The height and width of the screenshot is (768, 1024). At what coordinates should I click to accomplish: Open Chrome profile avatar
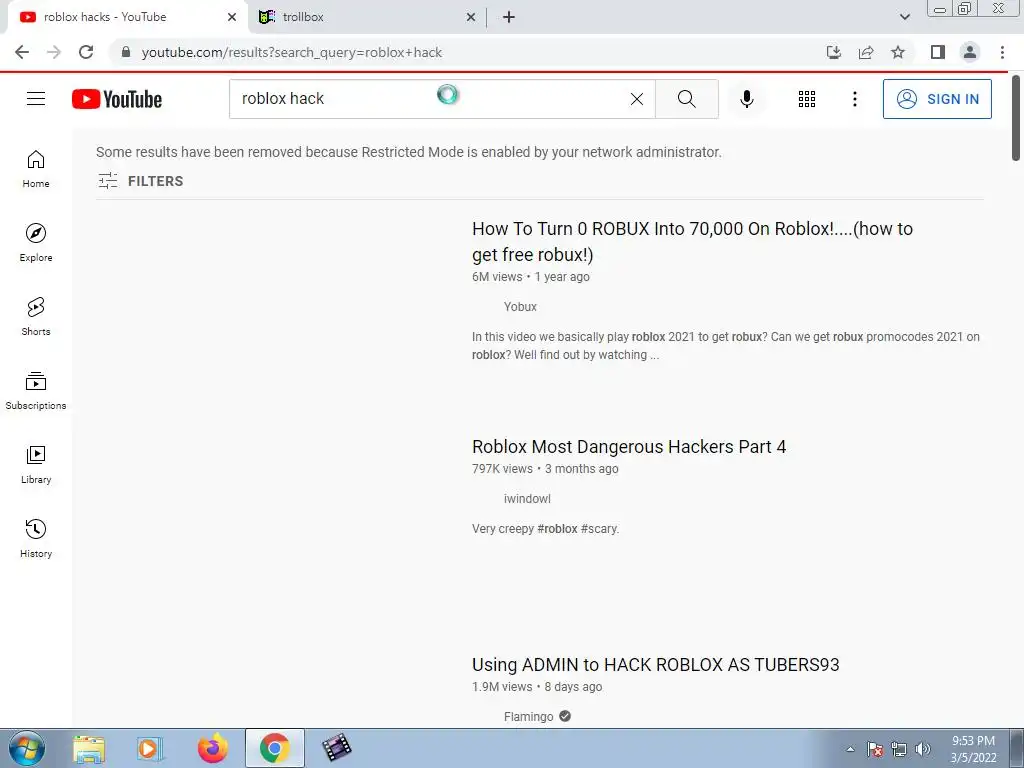(x=970, y=52)
